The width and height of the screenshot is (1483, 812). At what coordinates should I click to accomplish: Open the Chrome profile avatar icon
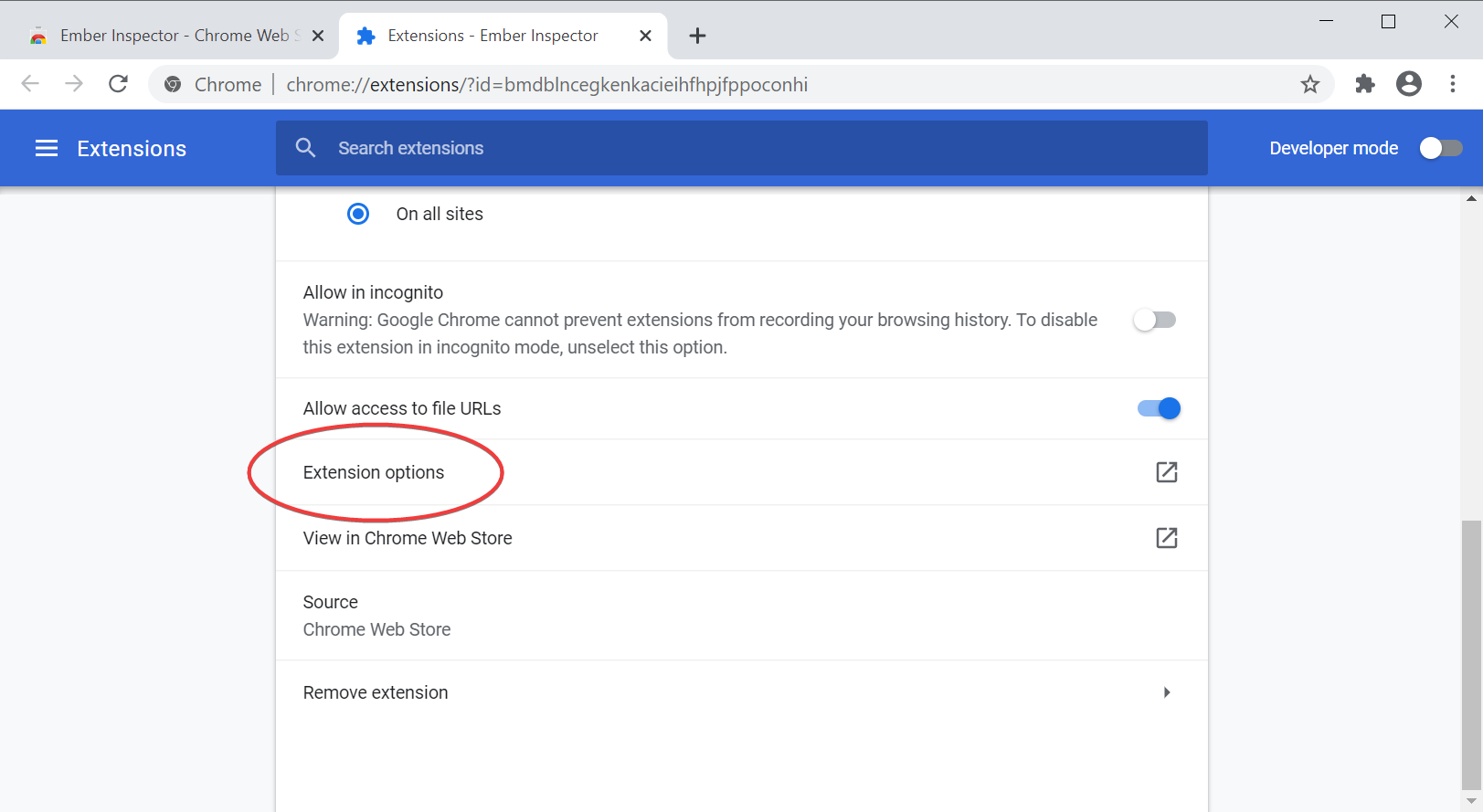click(1408, 84)
